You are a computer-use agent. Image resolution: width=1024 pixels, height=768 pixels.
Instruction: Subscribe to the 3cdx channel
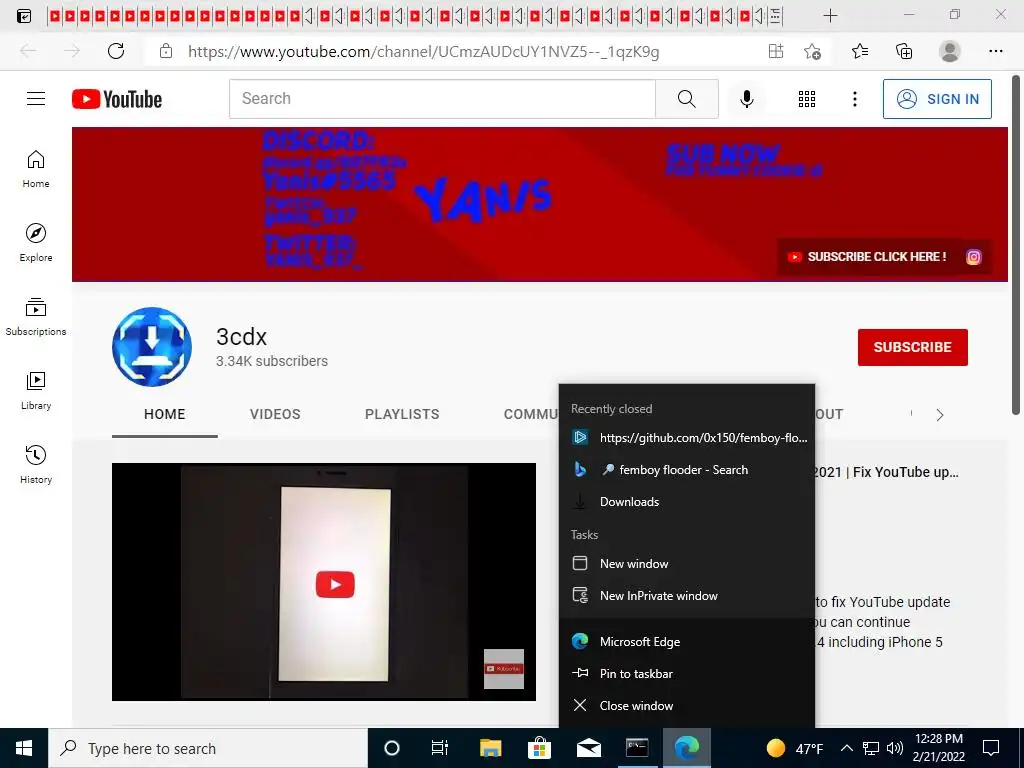(912, 347)
